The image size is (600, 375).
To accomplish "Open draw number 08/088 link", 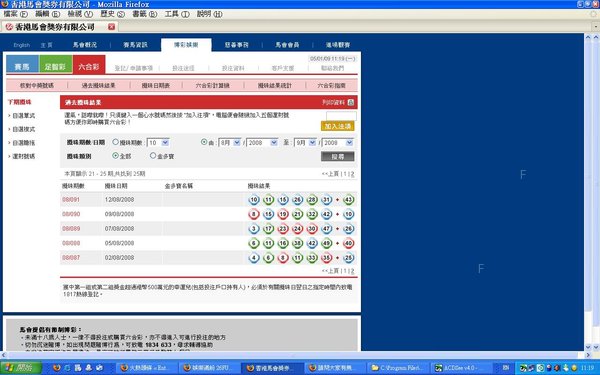I will pos(71,243).
